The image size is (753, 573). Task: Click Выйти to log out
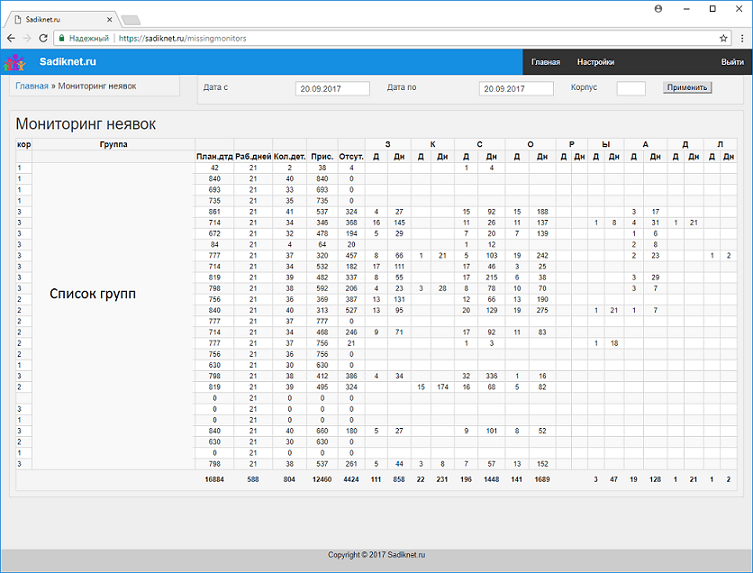tap(731, 62)
